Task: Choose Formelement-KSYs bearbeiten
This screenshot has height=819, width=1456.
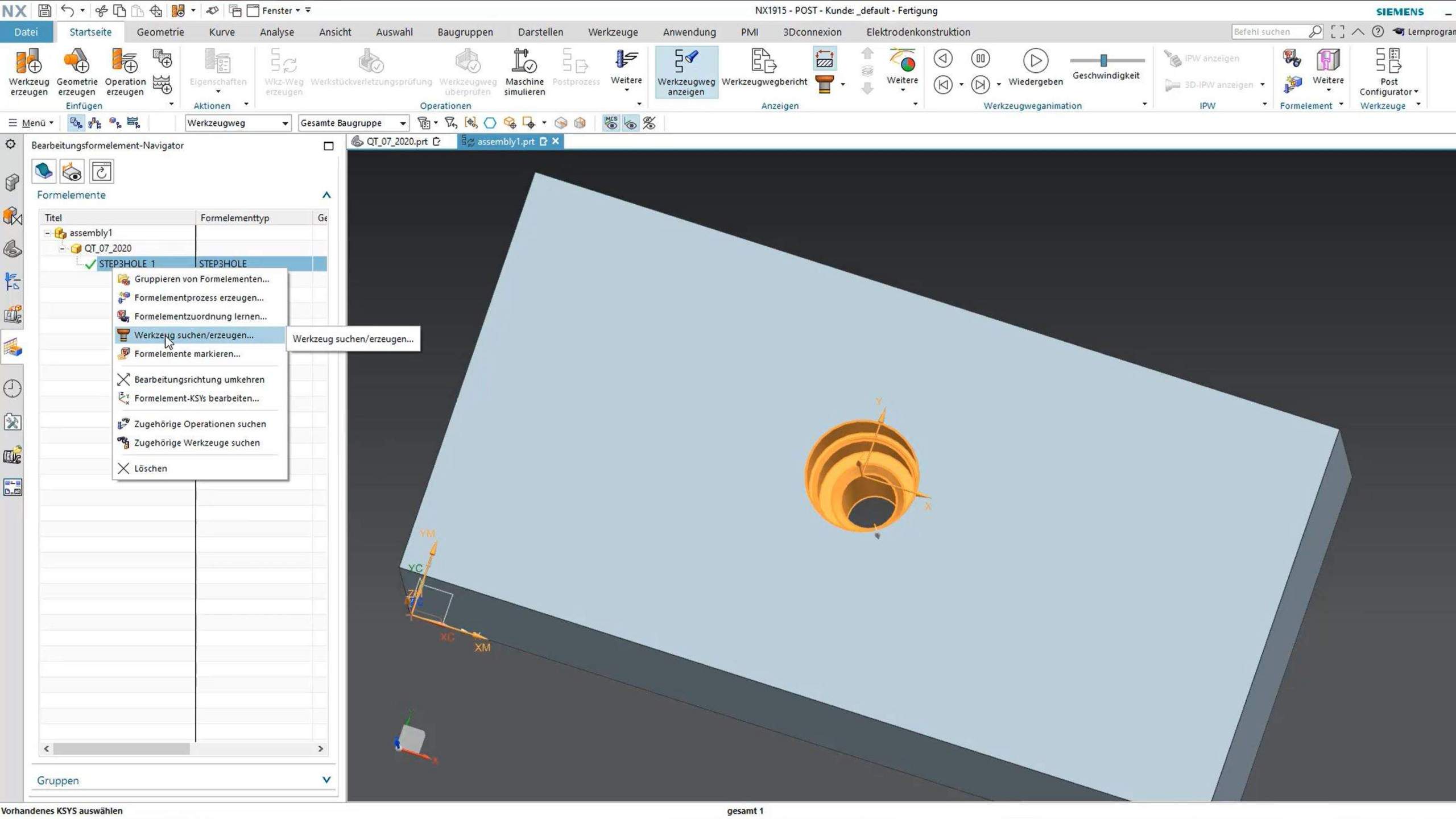Action: [200, 398]
